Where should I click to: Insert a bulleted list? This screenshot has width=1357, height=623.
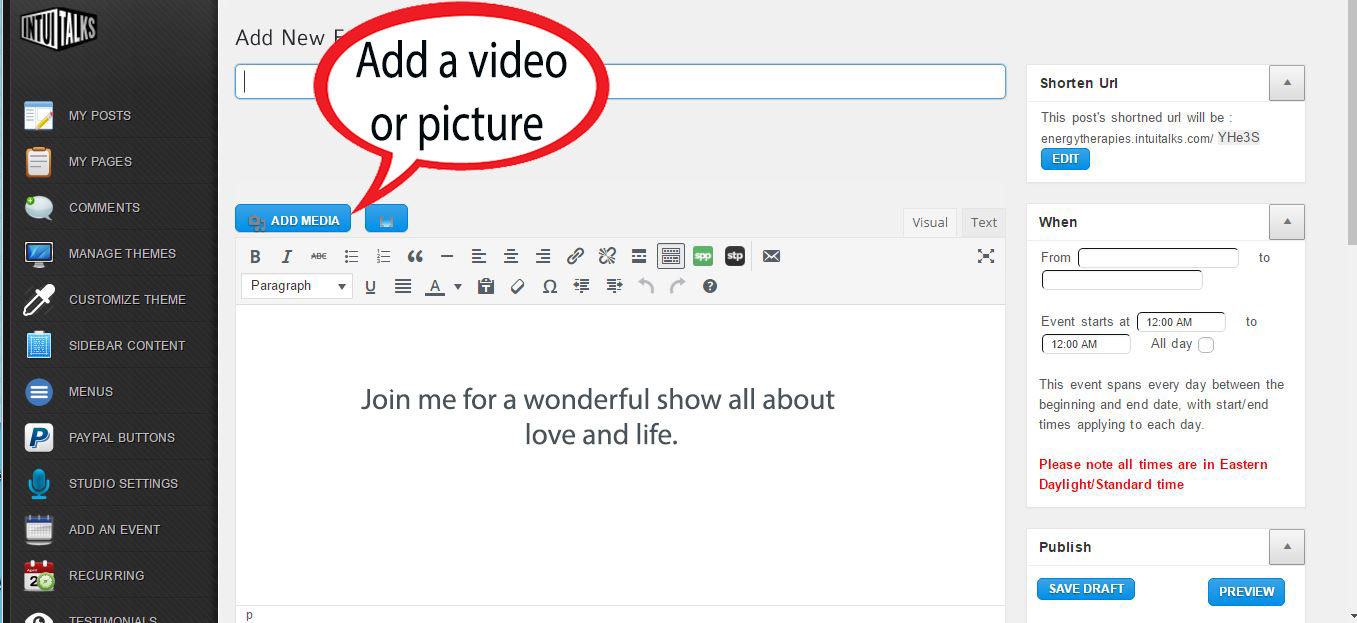[x=351, y=256]
